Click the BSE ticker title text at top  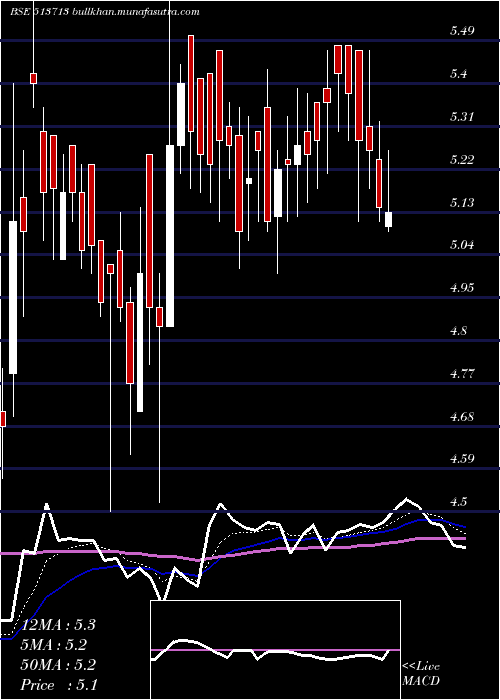click(x=105, y=12)
